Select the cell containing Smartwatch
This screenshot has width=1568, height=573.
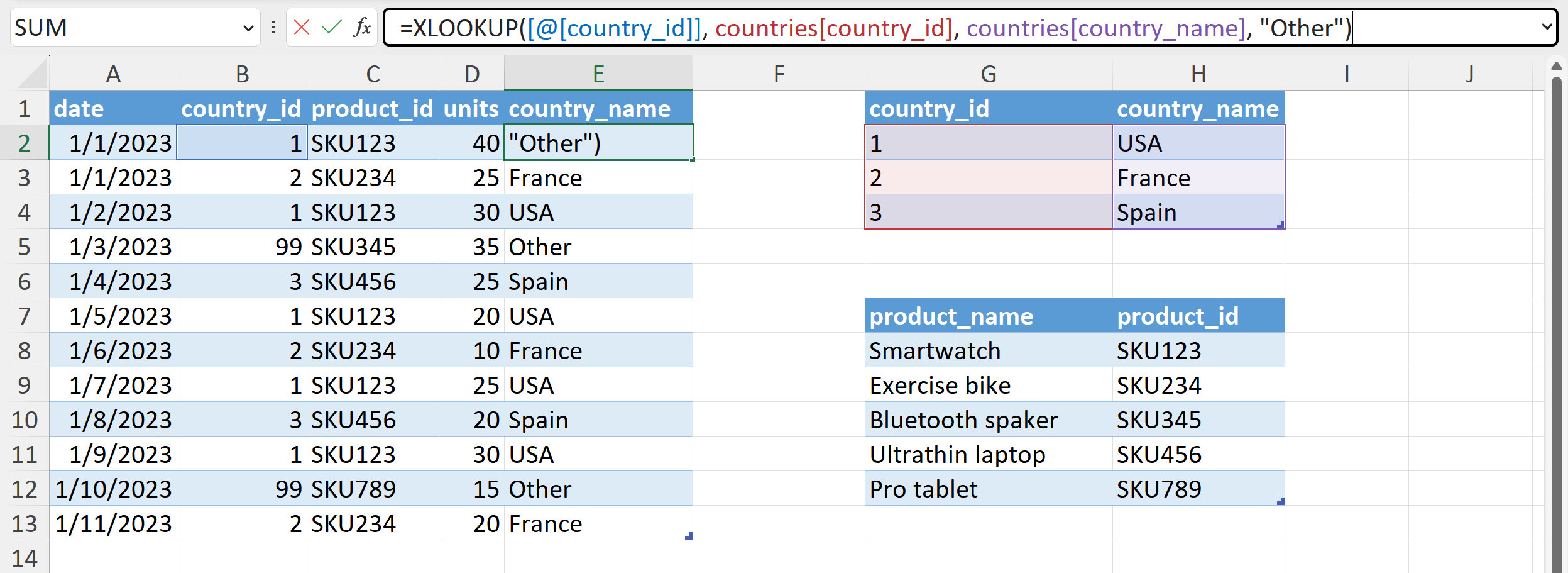pos(988,351)
